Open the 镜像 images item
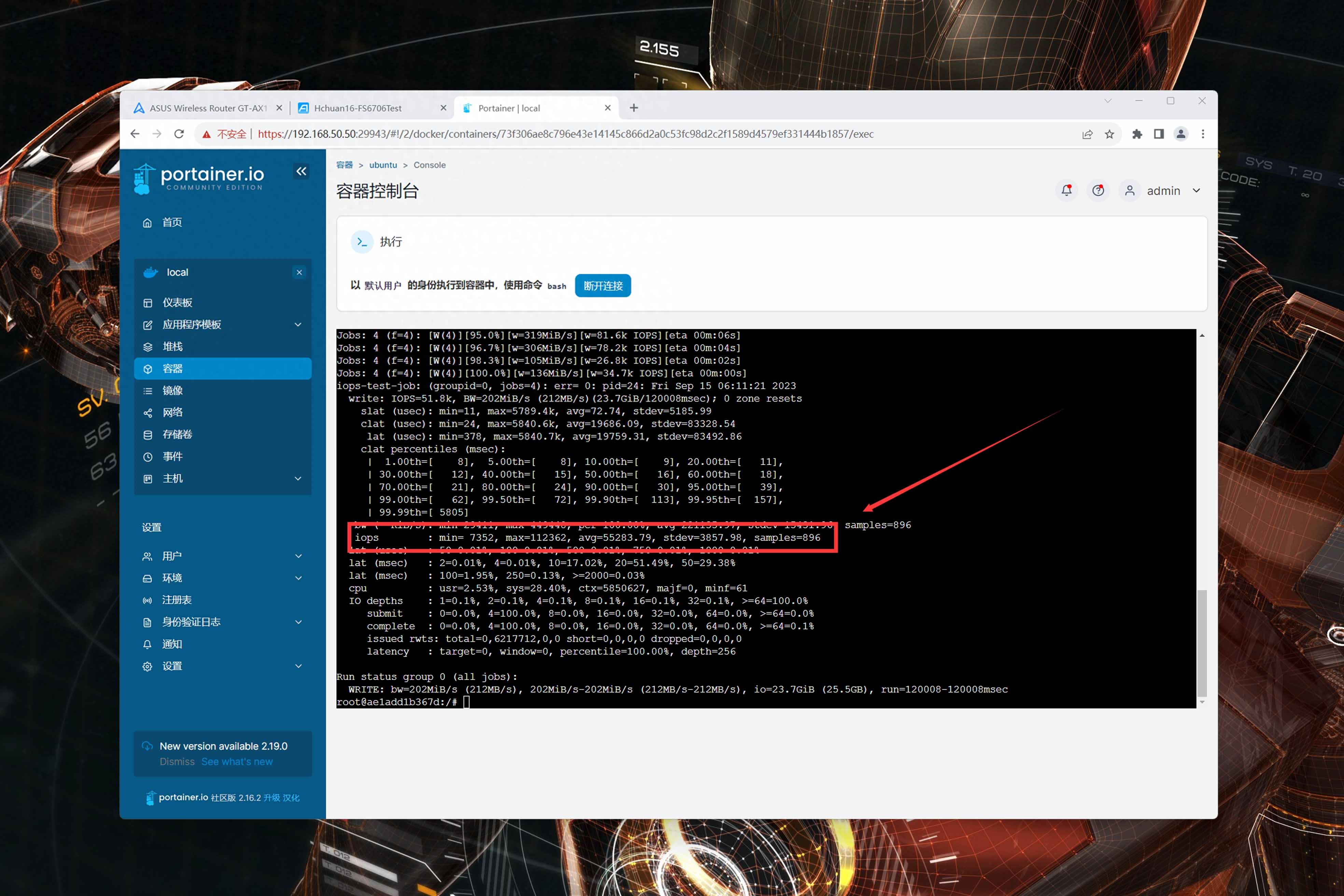Screen dimensions: 1344x896 tap(172, 390)
